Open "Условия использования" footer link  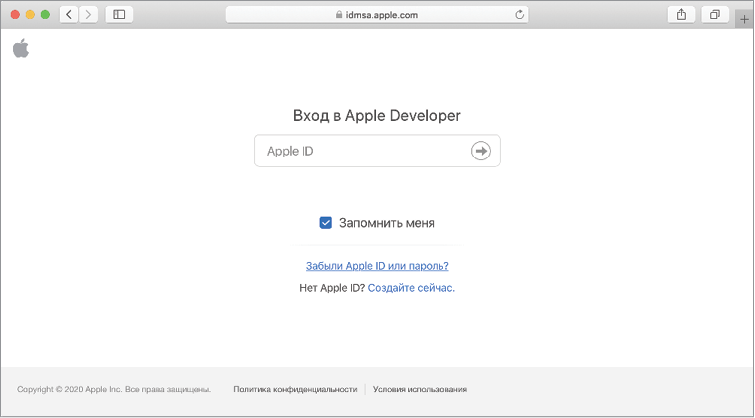[420, 389]
